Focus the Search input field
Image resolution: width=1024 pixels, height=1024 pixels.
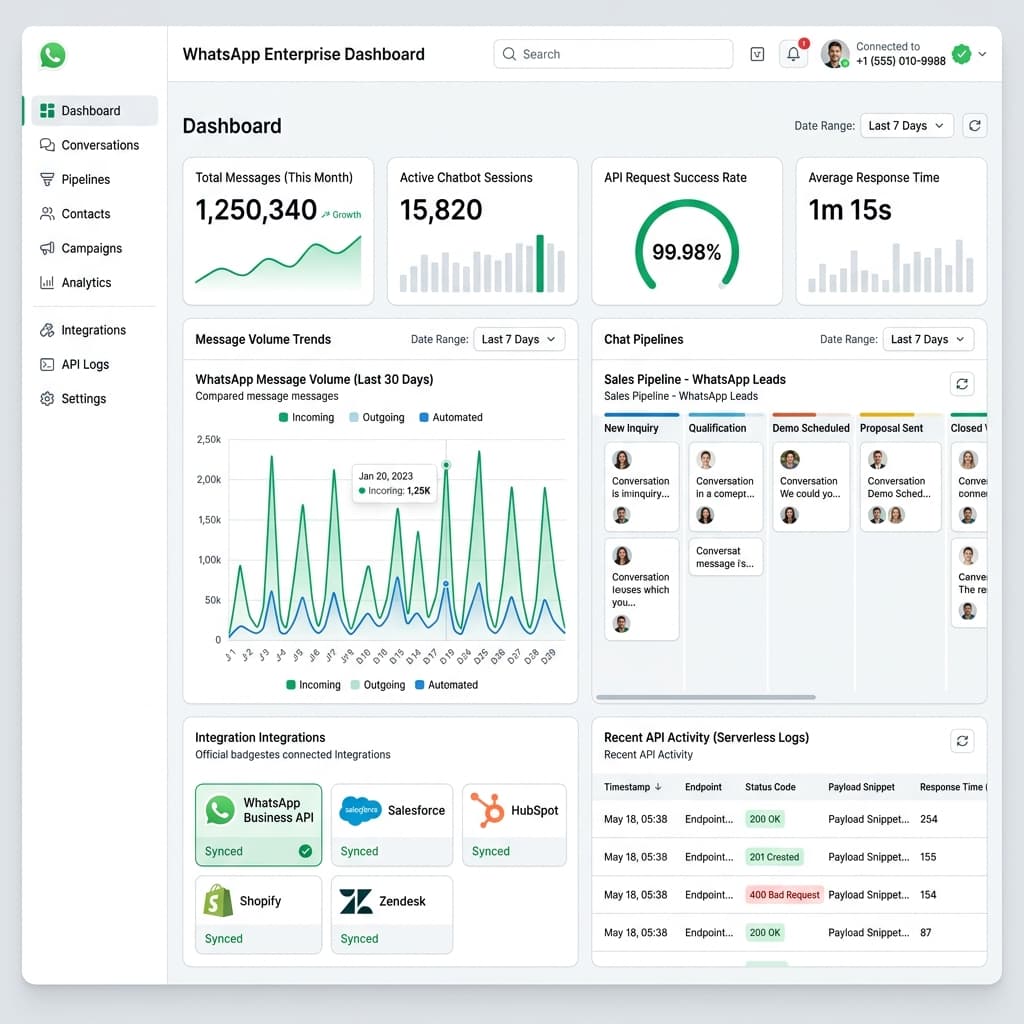(613, 54)
